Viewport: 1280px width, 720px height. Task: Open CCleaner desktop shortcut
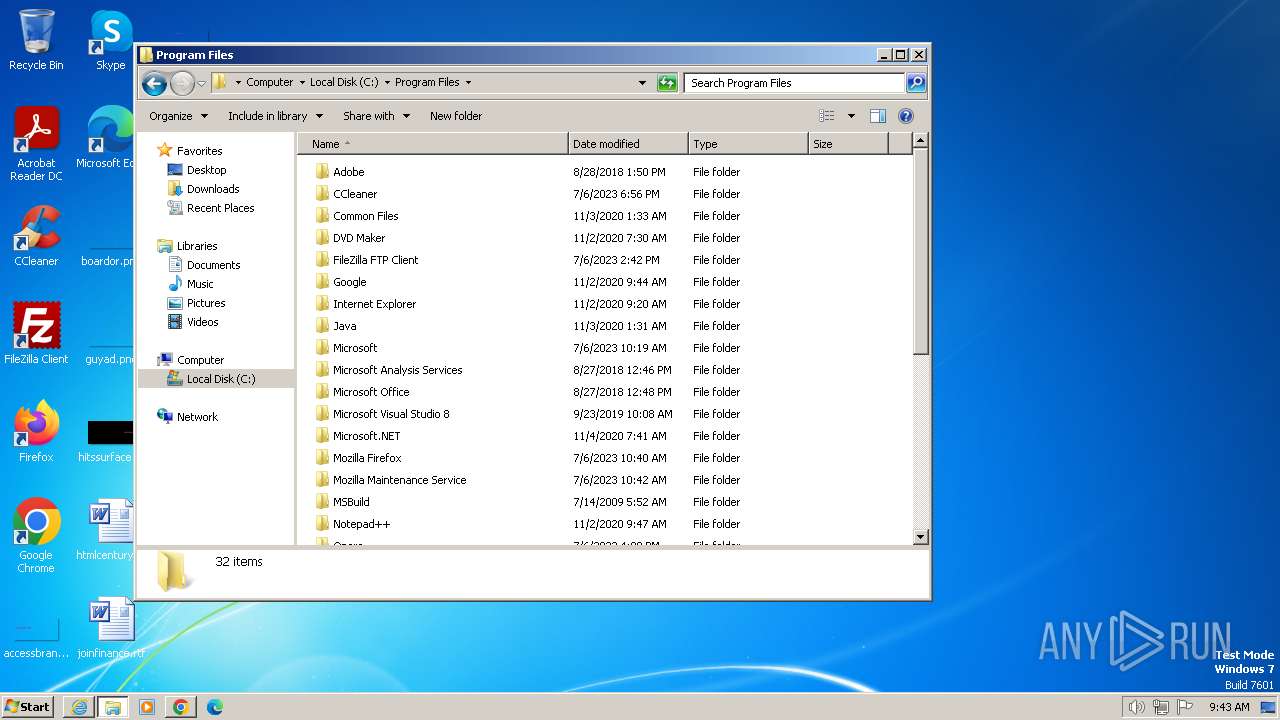point(36,236)
